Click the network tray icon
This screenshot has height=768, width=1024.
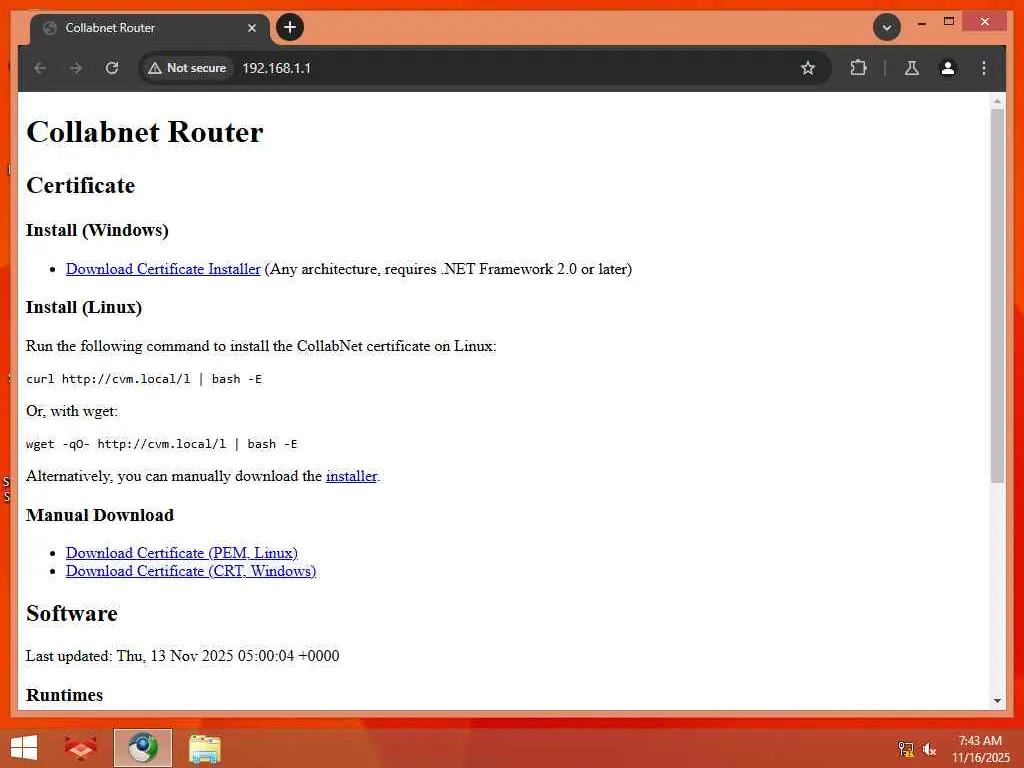click(906, 749)
